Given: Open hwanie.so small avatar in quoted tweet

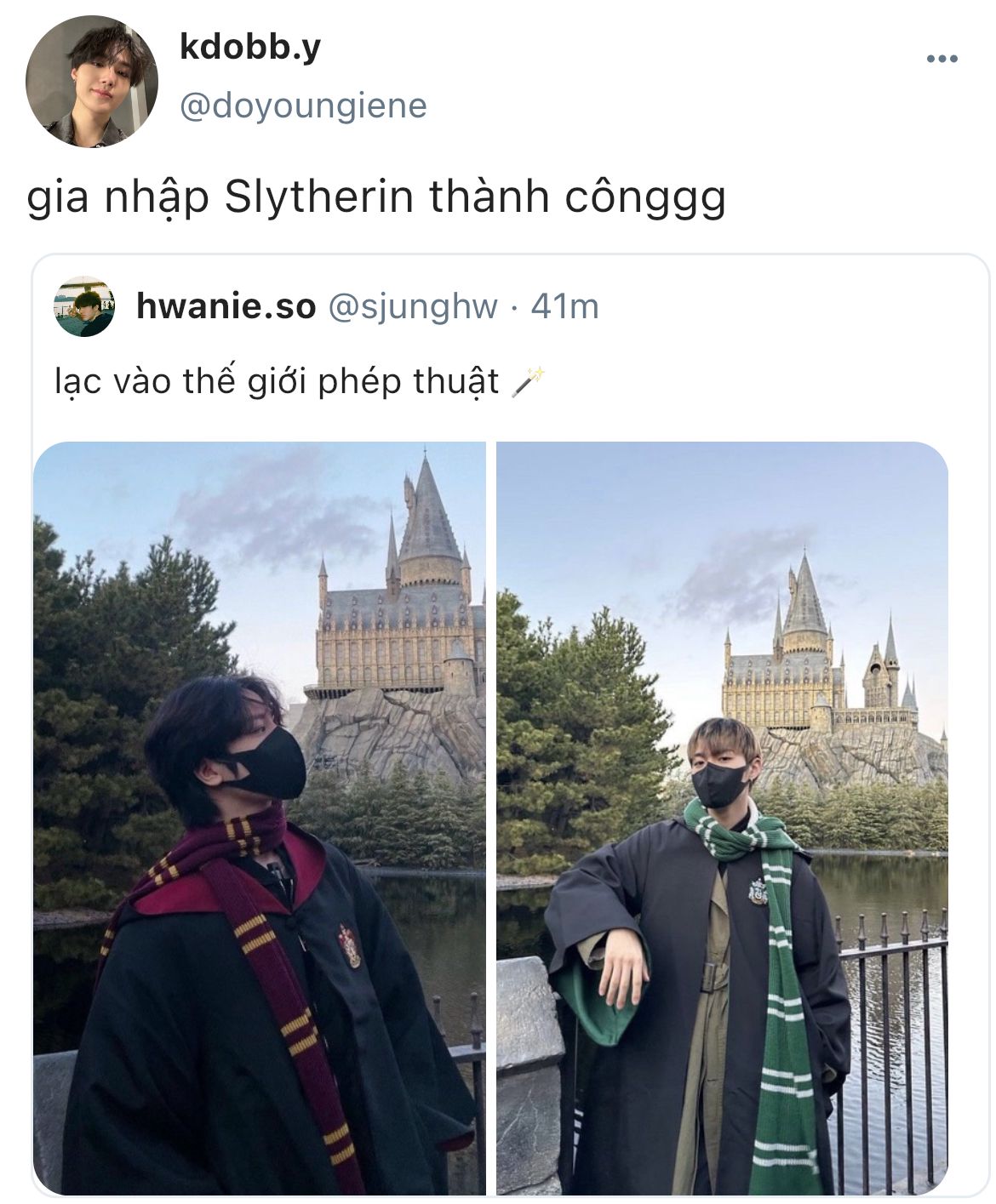Looking at the screenshot, I should click(x=84, y=306).
